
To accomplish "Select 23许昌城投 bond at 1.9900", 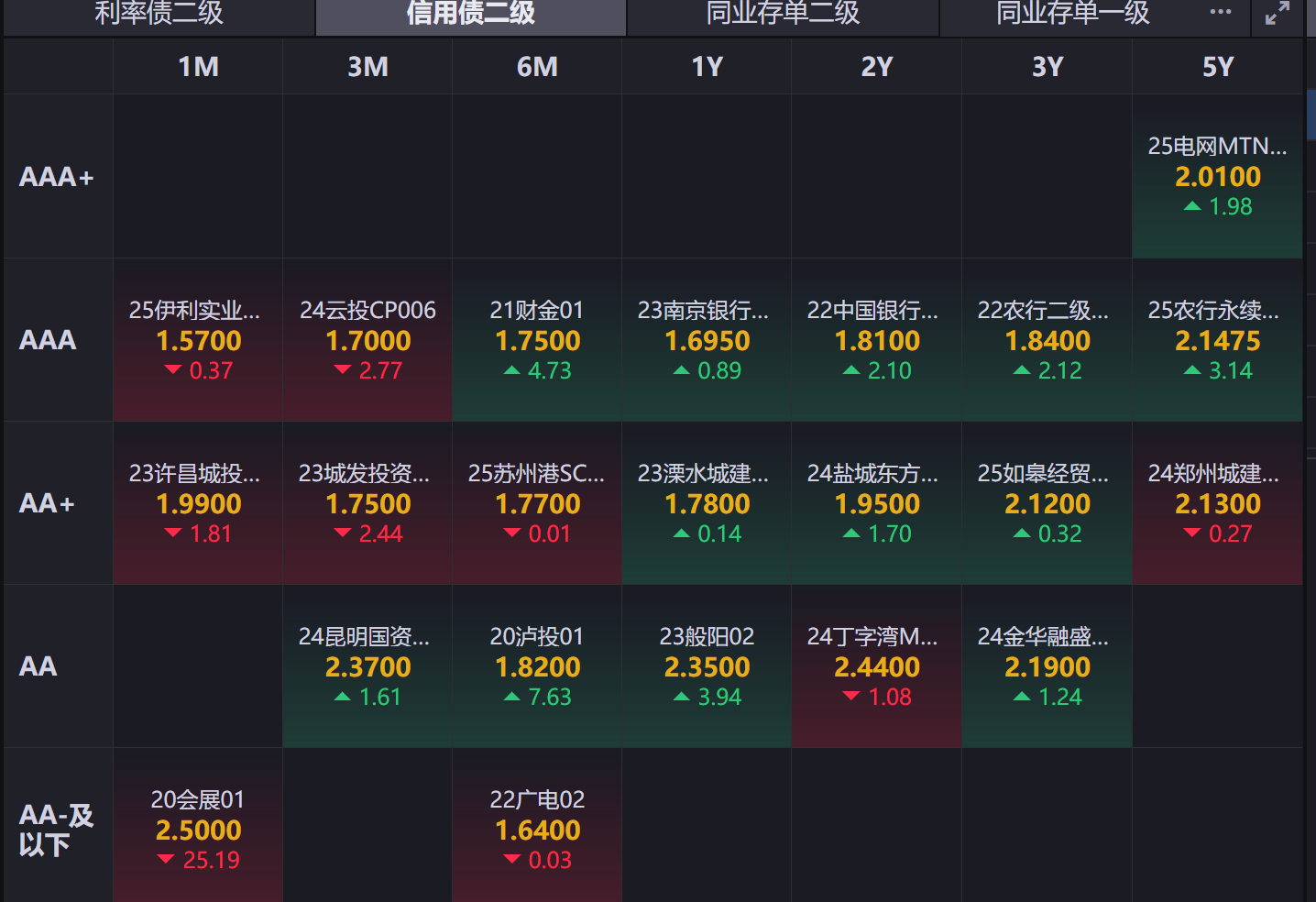I will [198, 503].
